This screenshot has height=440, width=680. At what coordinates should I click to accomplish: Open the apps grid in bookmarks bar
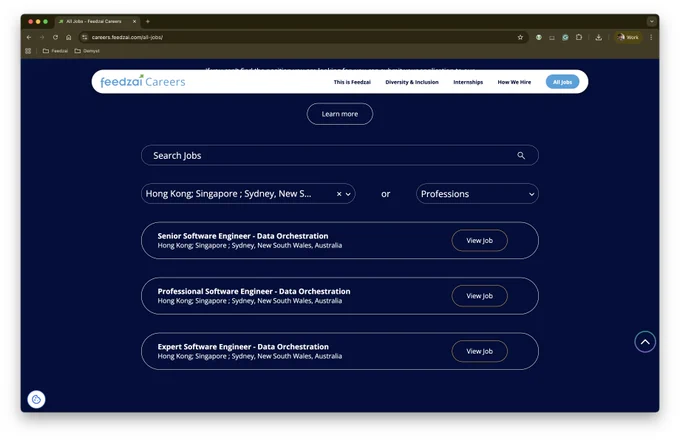28,51
